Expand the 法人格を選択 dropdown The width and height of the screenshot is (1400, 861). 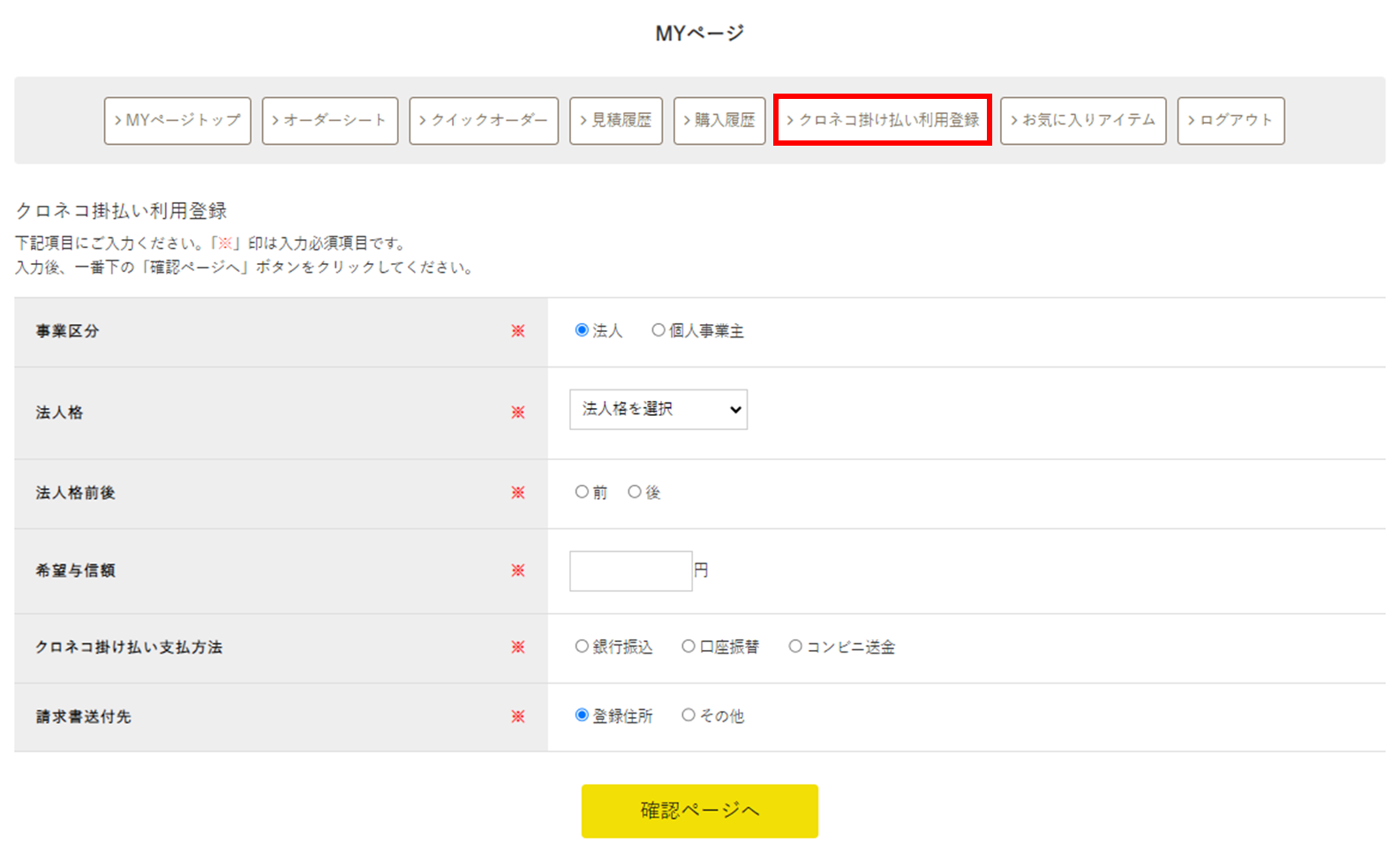pyautogui.click(x=659, y=410)
